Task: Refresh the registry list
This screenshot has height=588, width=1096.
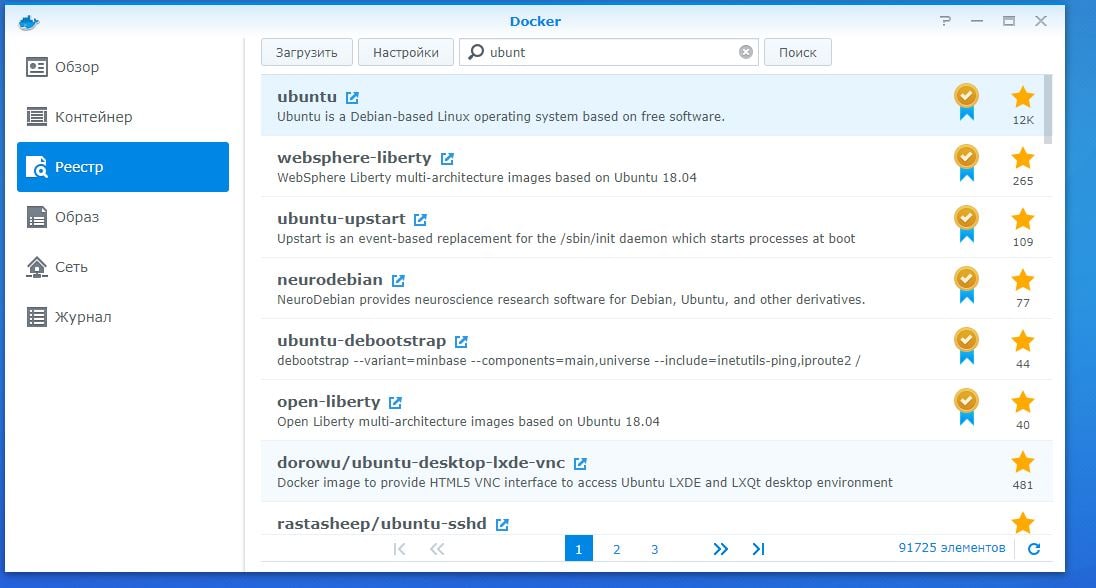Action: (1034, 549)
